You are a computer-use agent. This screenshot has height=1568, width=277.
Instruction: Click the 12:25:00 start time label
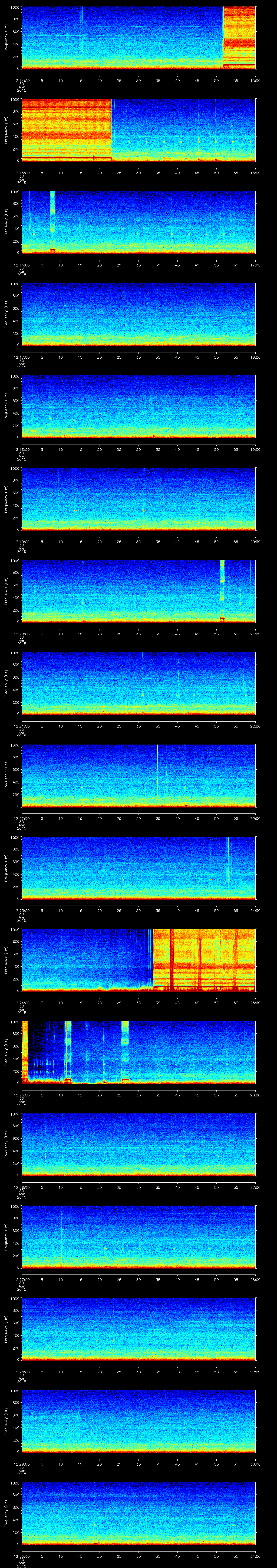21,1095
